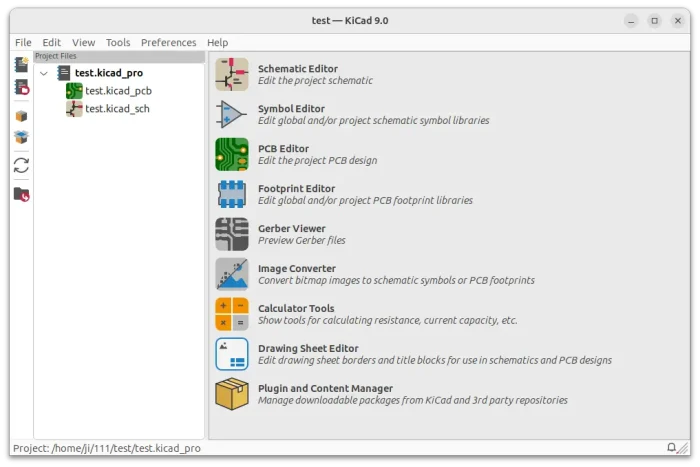
Task: Click the Symbol Editor title text
Action: pyautogui.click(x=291, y=108)
